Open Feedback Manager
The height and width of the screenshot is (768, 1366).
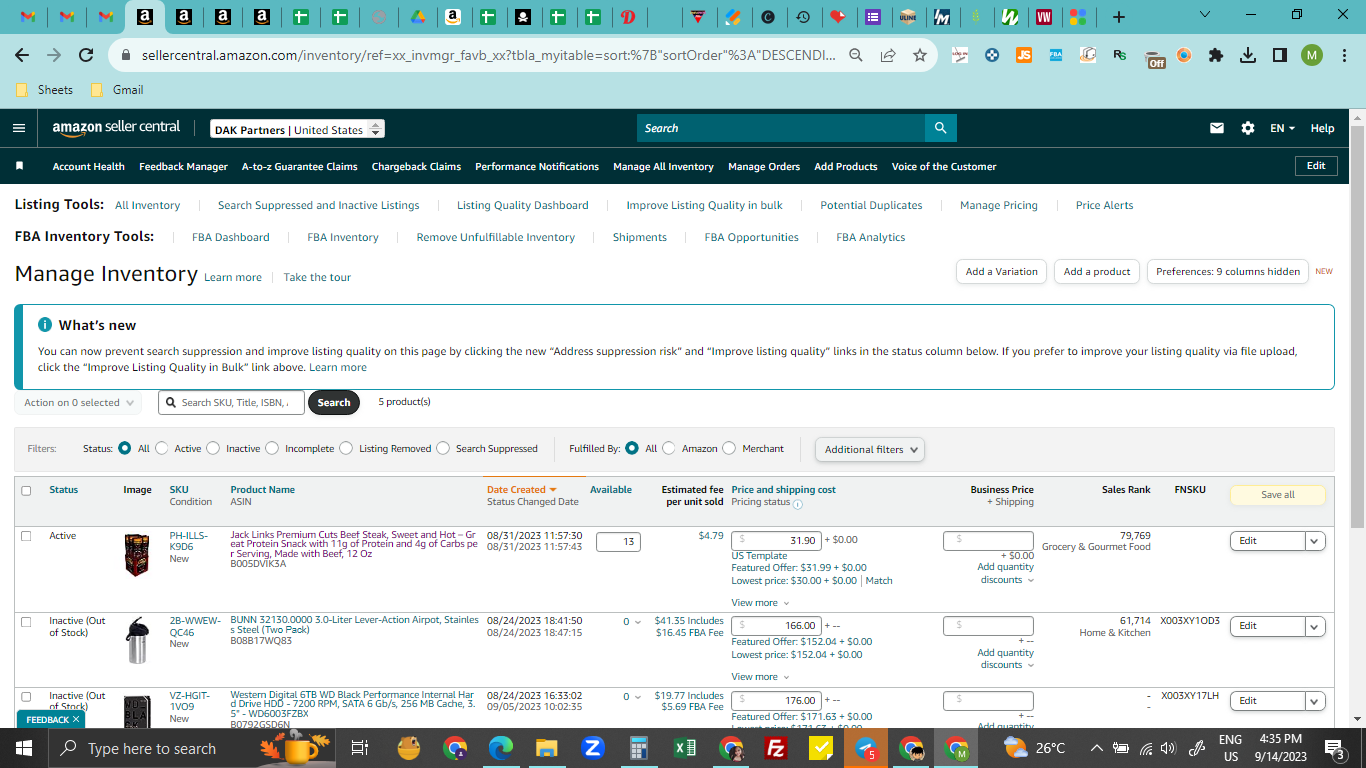(183, 167)
